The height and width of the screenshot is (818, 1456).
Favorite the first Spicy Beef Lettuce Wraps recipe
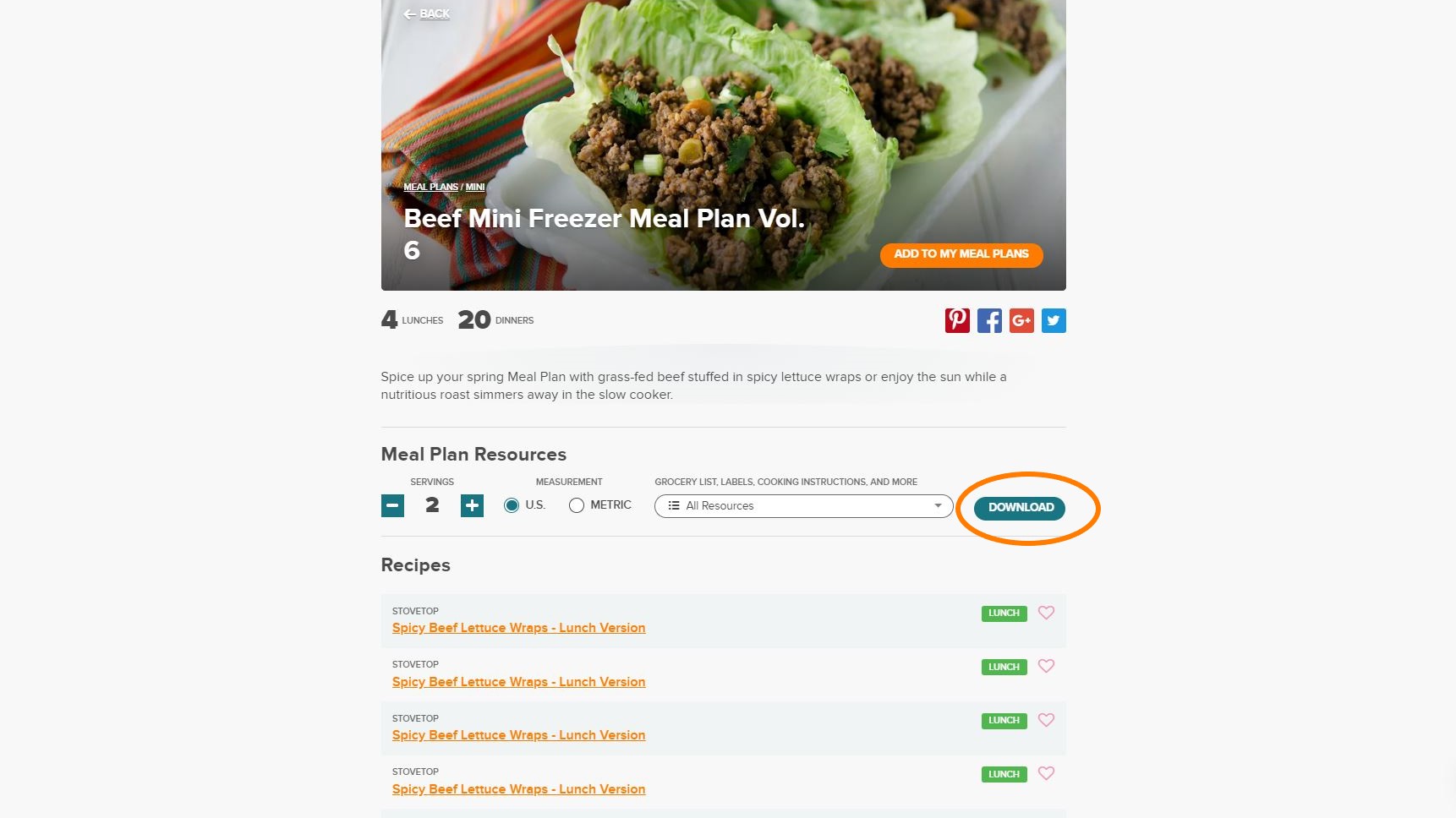[x=1046, y=613]
